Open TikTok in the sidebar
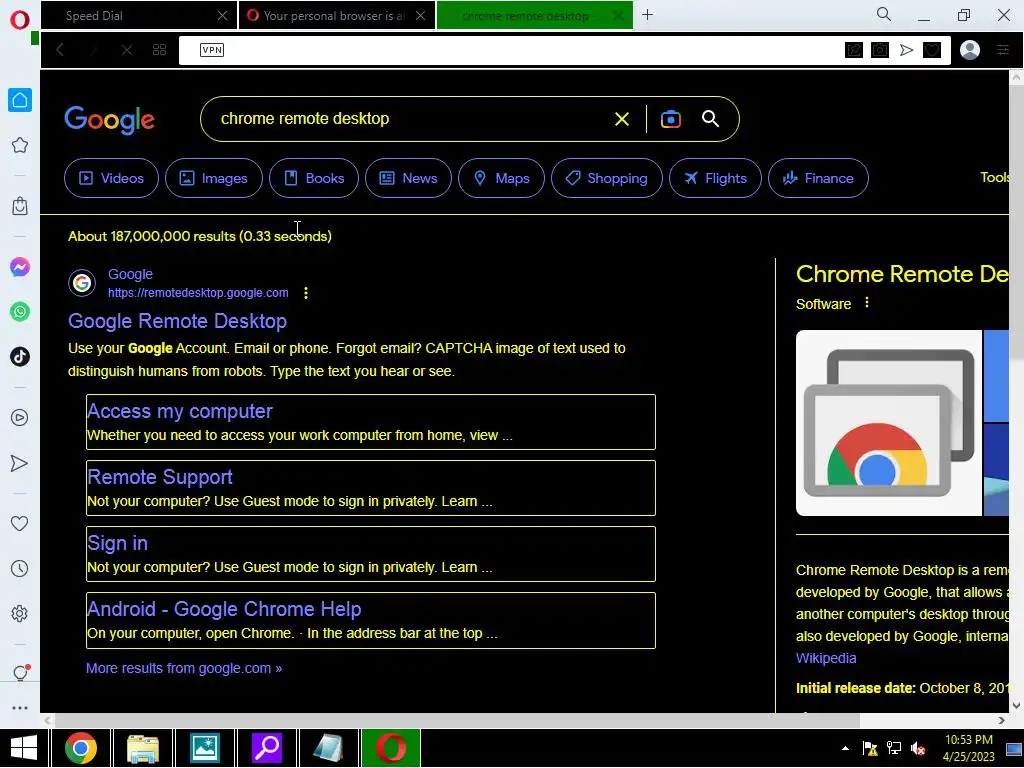This screenshot has width=1024, height=768. 20,357
